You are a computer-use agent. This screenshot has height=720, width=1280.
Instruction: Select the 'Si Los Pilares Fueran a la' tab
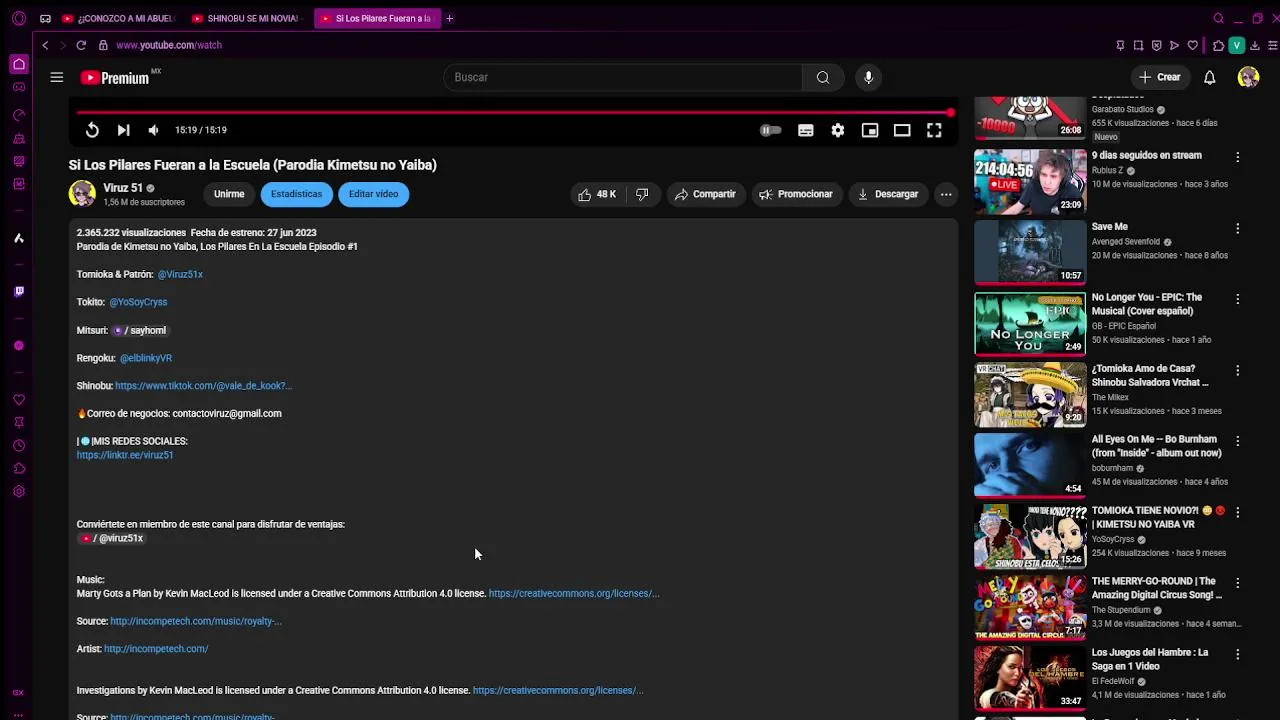click(376, 18)
